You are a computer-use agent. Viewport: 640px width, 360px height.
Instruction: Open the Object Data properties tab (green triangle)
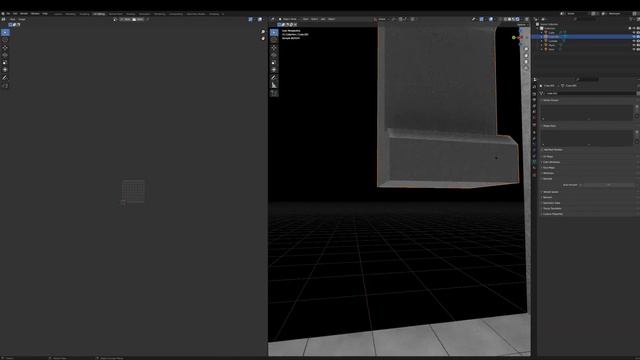point(534,162)
